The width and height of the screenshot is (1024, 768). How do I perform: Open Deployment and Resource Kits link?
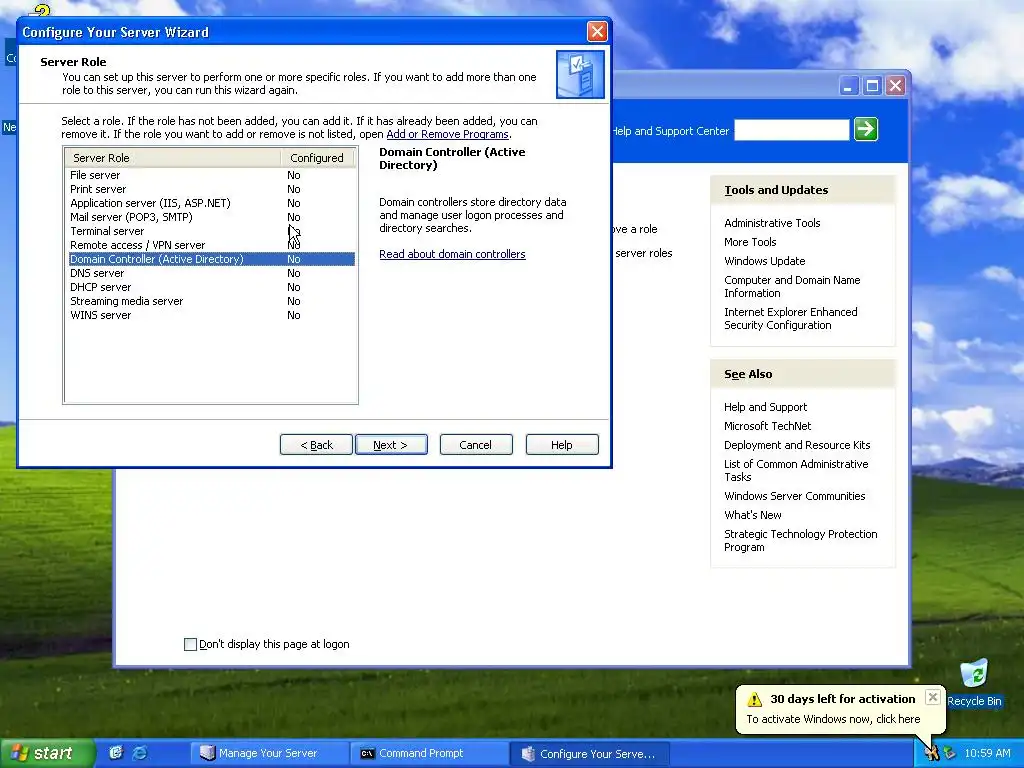coord(797,445)
